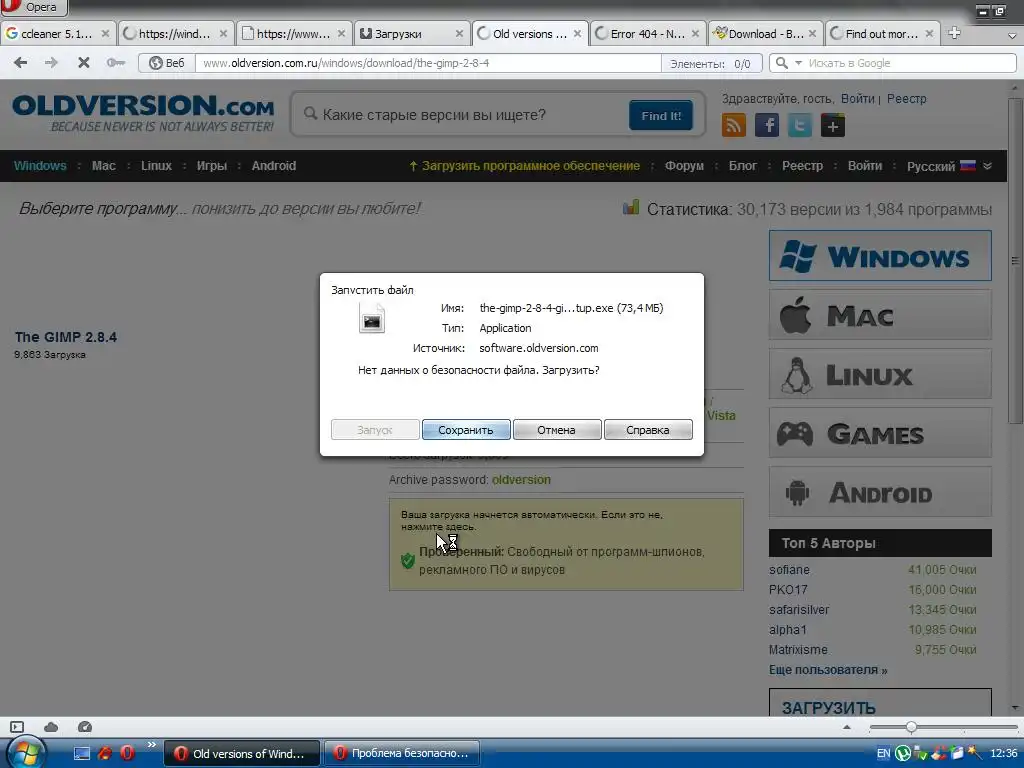Click Справка in the download dialog
Viewport: 1024px width, 768px height.
coord(648,430)
